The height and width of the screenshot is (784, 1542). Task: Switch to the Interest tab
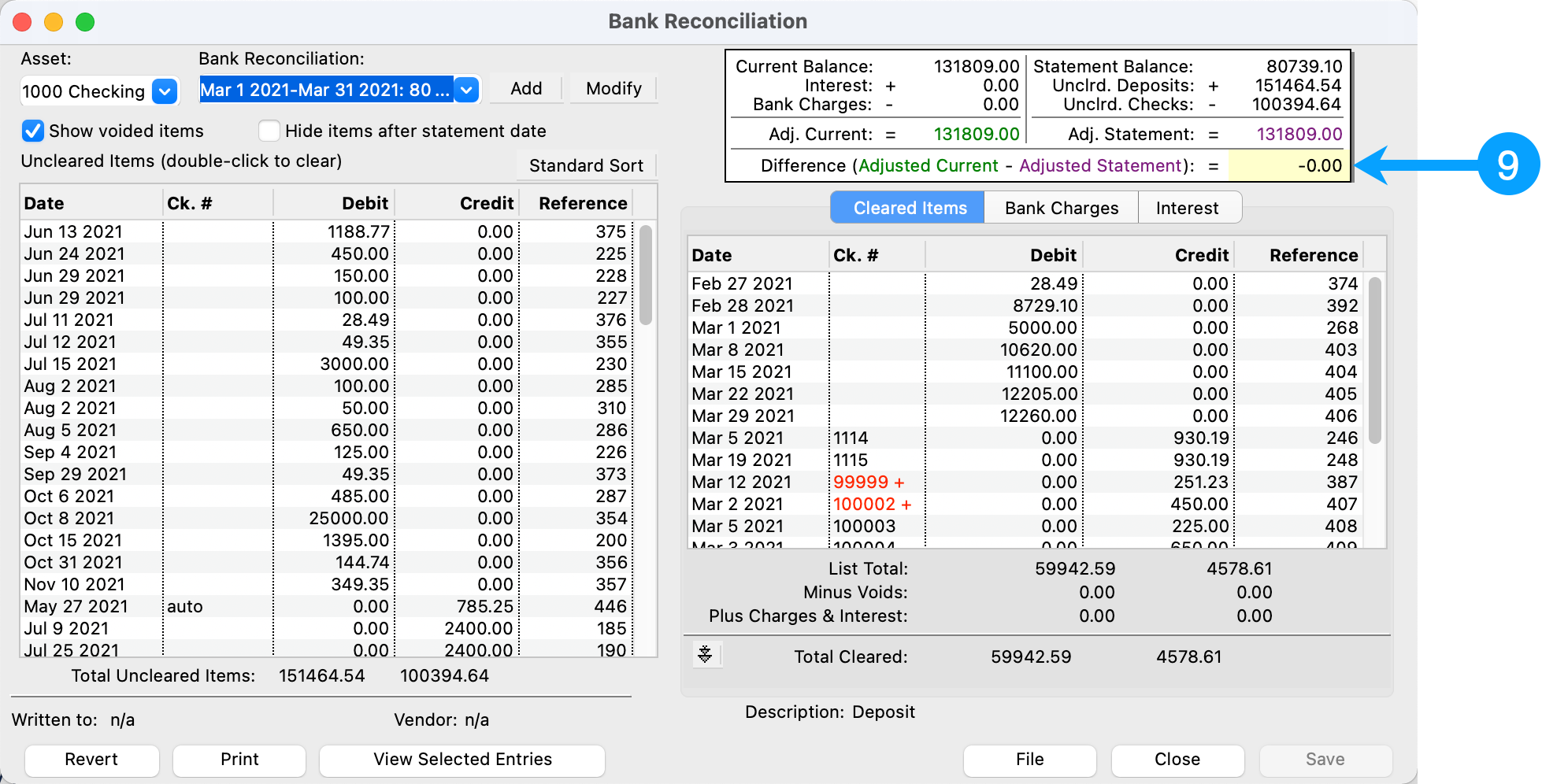click(x=1187, y=208)
